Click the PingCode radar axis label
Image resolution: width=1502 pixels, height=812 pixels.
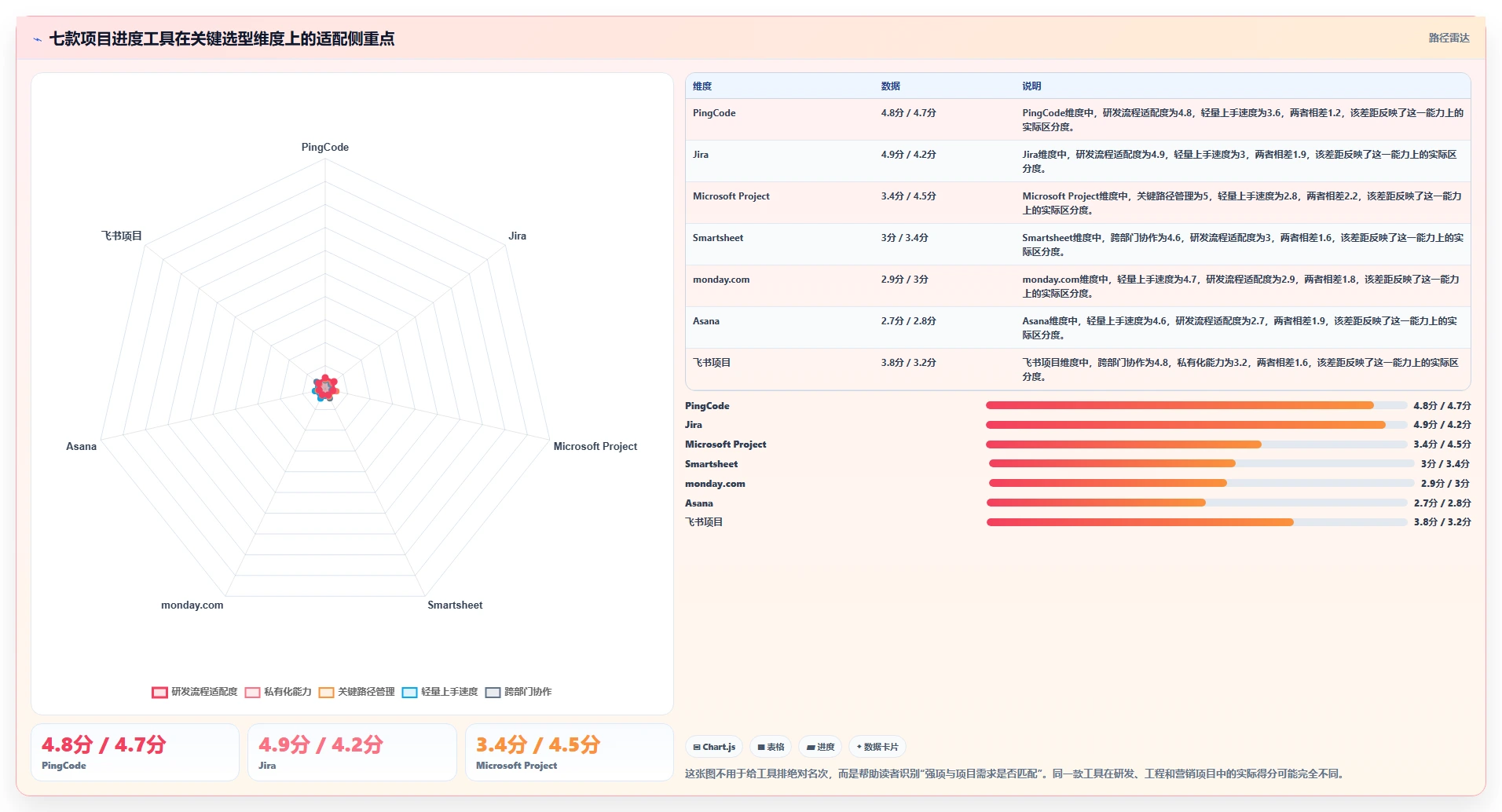click(325, 148)
